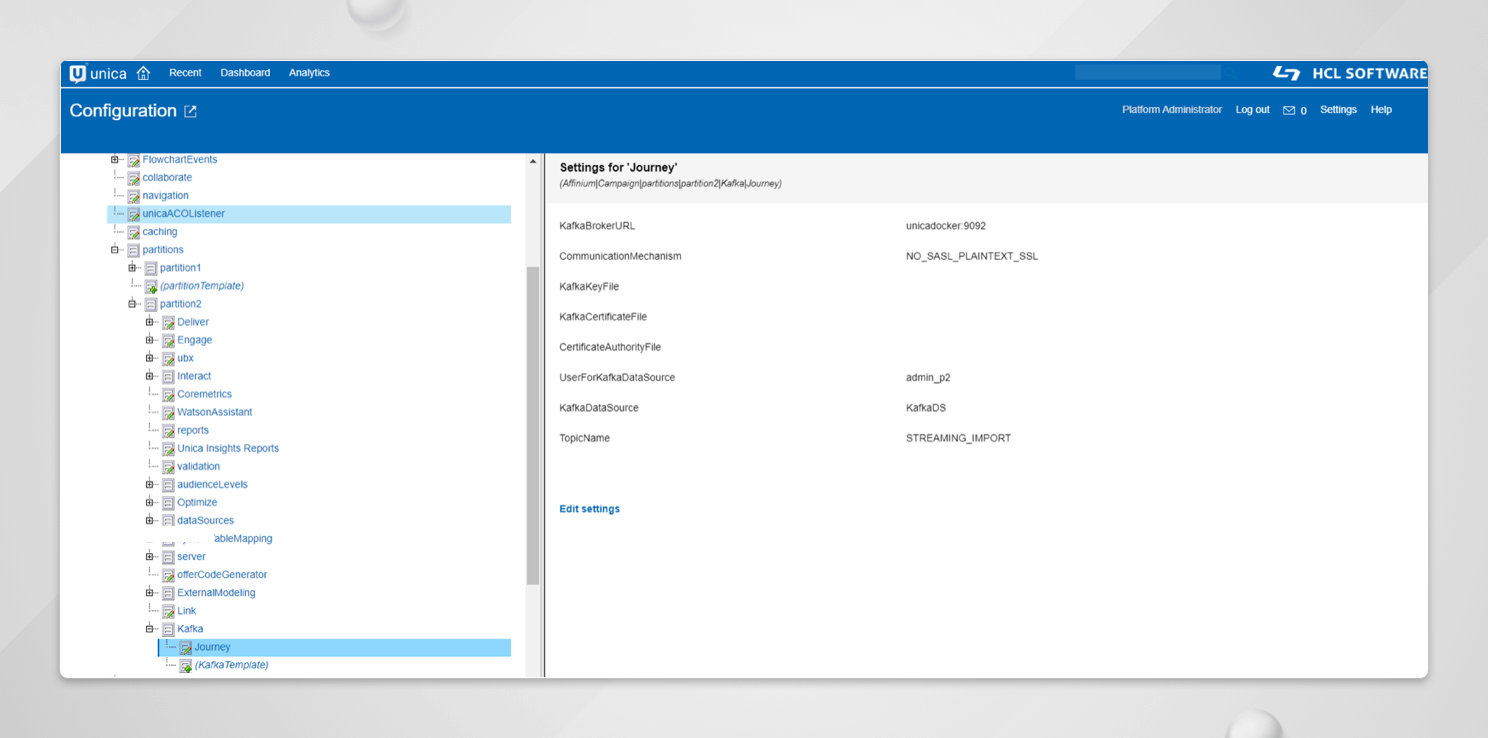Click the Log out link
Image resolution: width=1488 pixels, height=738 pixels.
1252,110
